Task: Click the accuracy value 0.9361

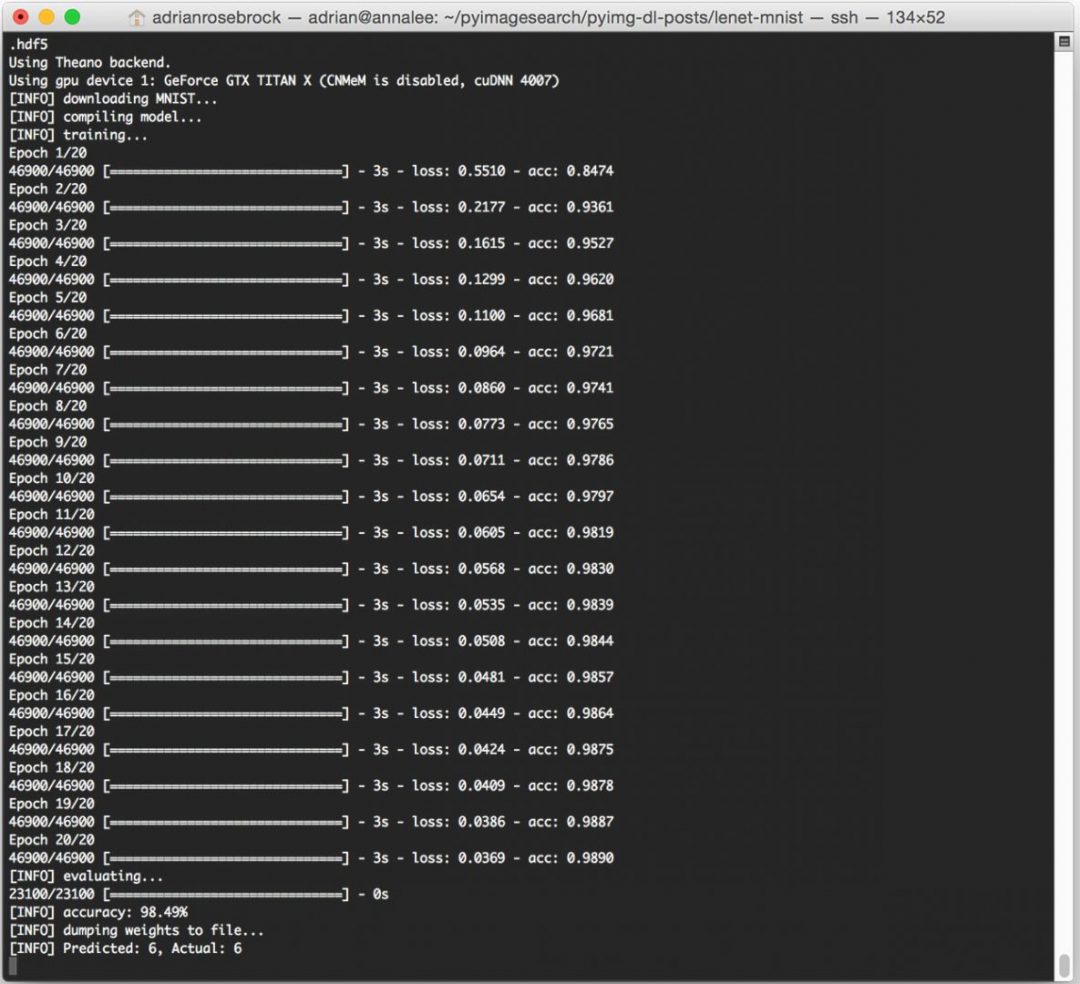Action: click(590, 207)
